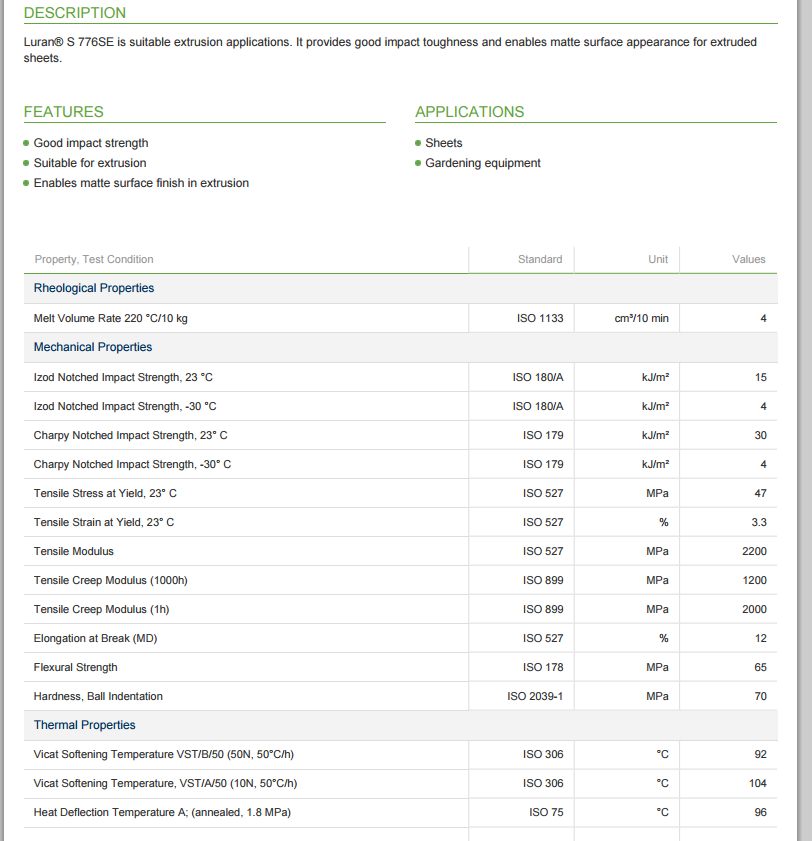
Task: Click the 'Elongation at Break (MD)' label
Action: click(x=95, y=638)
